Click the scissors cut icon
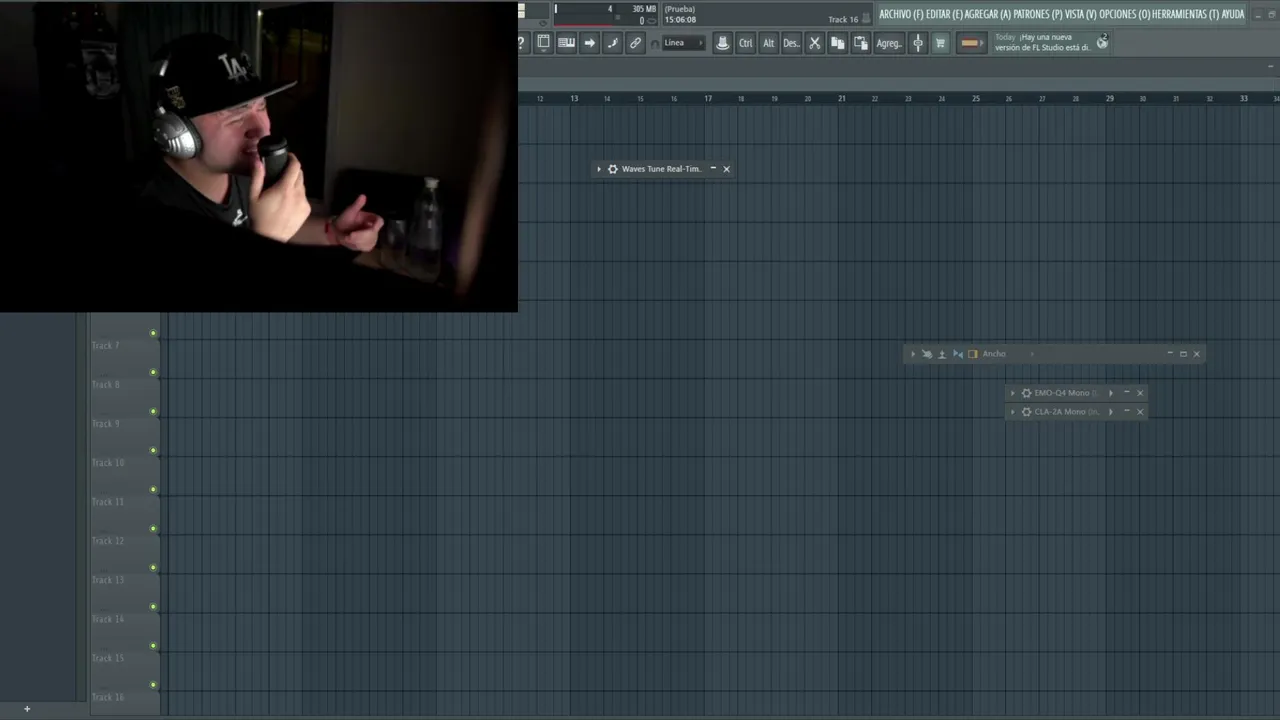1280x720 pixels. pos(814,43)
